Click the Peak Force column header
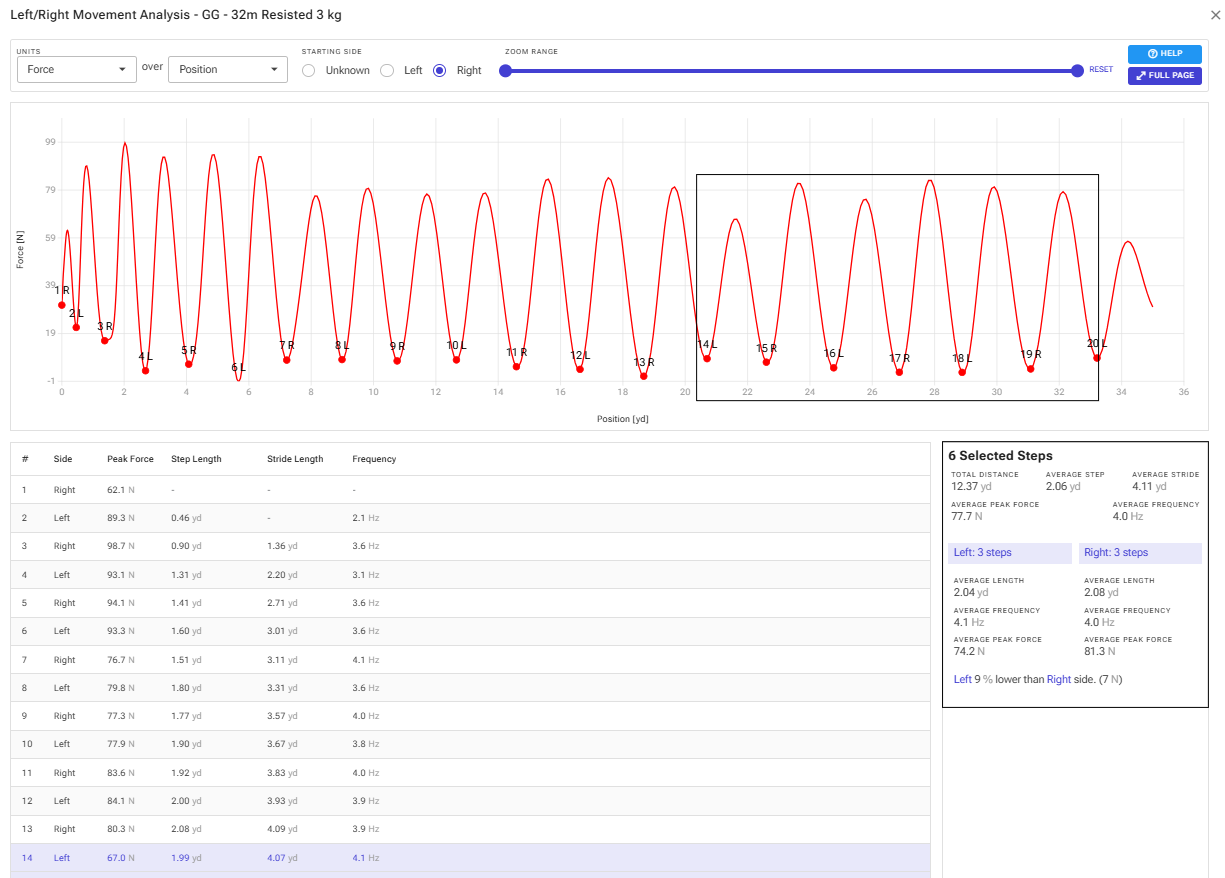The image size is (1225, 878). (x=130, y=459)
